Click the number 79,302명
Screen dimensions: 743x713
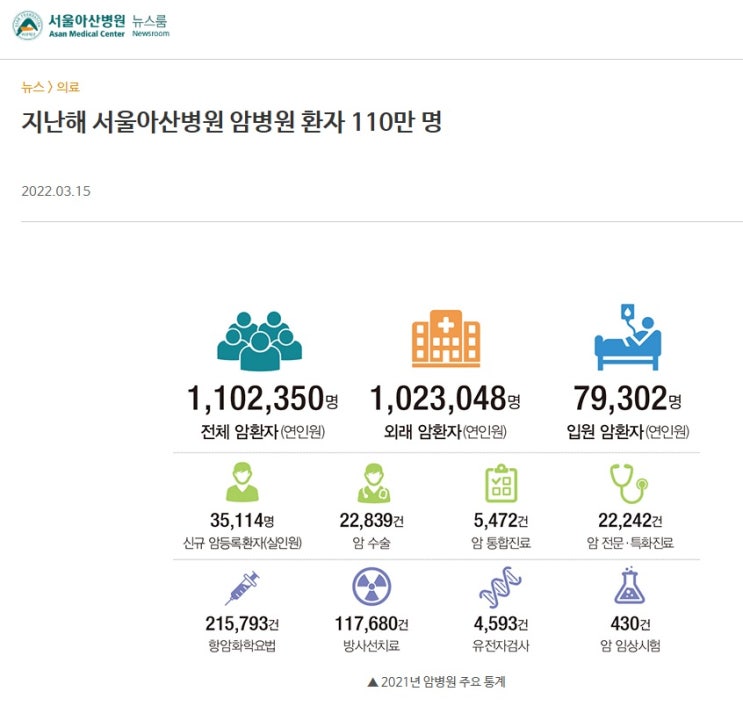coord(628,398)
